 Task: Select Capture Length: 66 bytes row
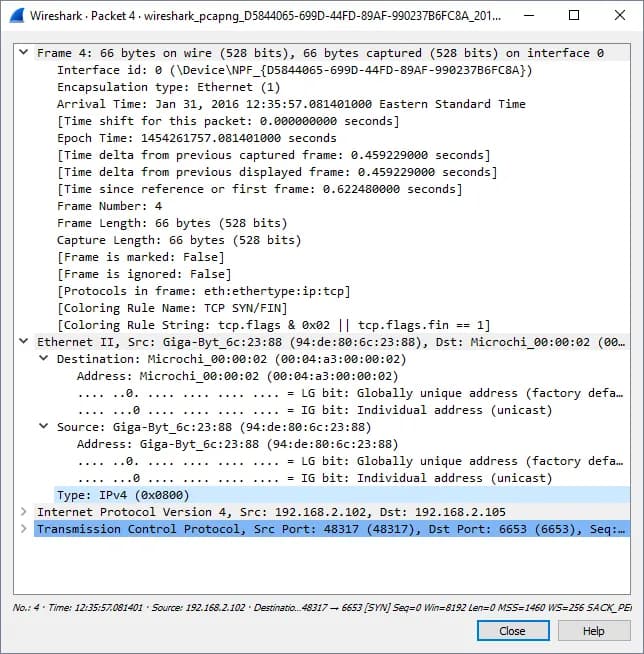click(x=342, y=240)
